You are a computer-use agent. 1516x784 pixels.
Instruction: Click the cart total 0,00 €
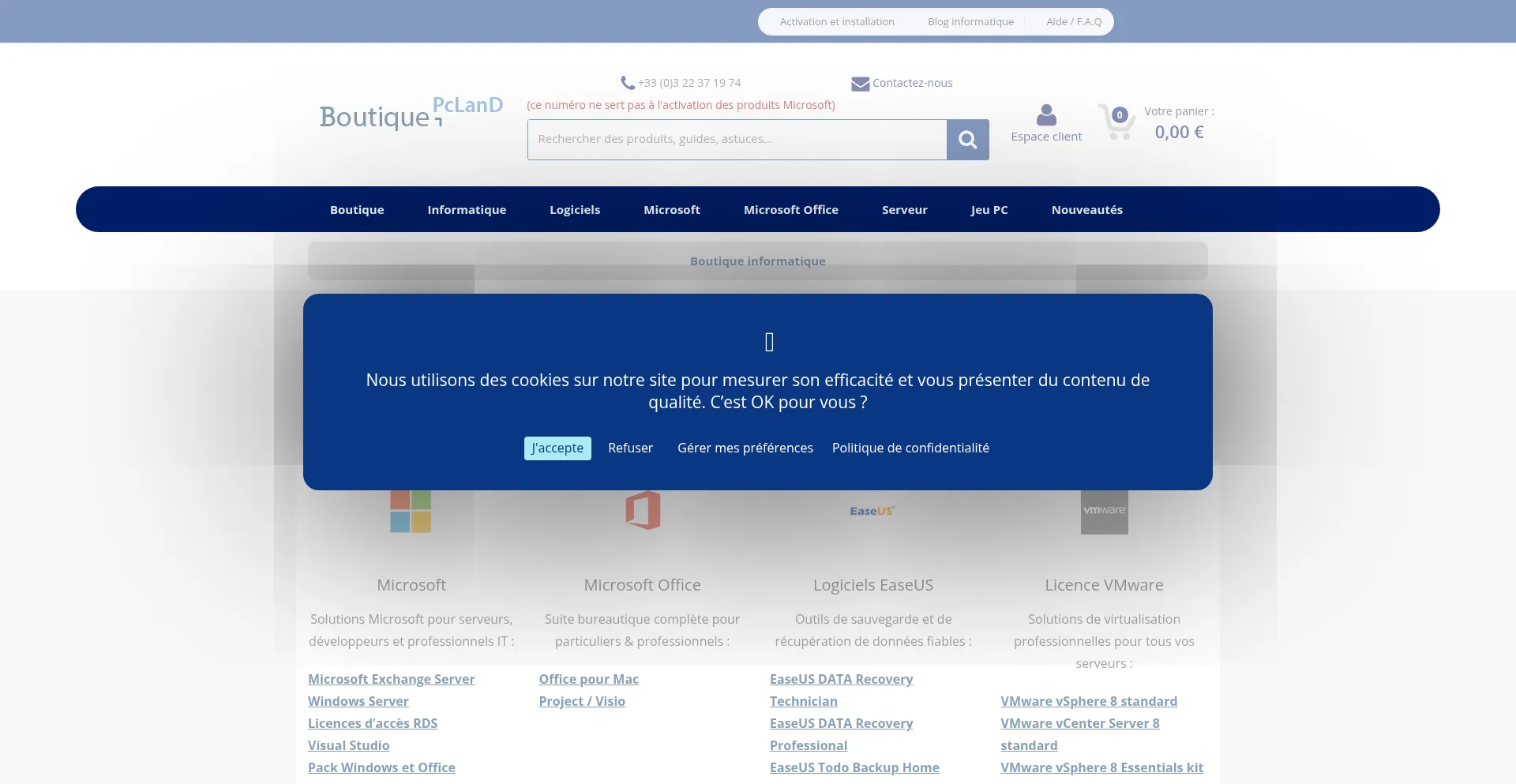(x=1179, y=133)
